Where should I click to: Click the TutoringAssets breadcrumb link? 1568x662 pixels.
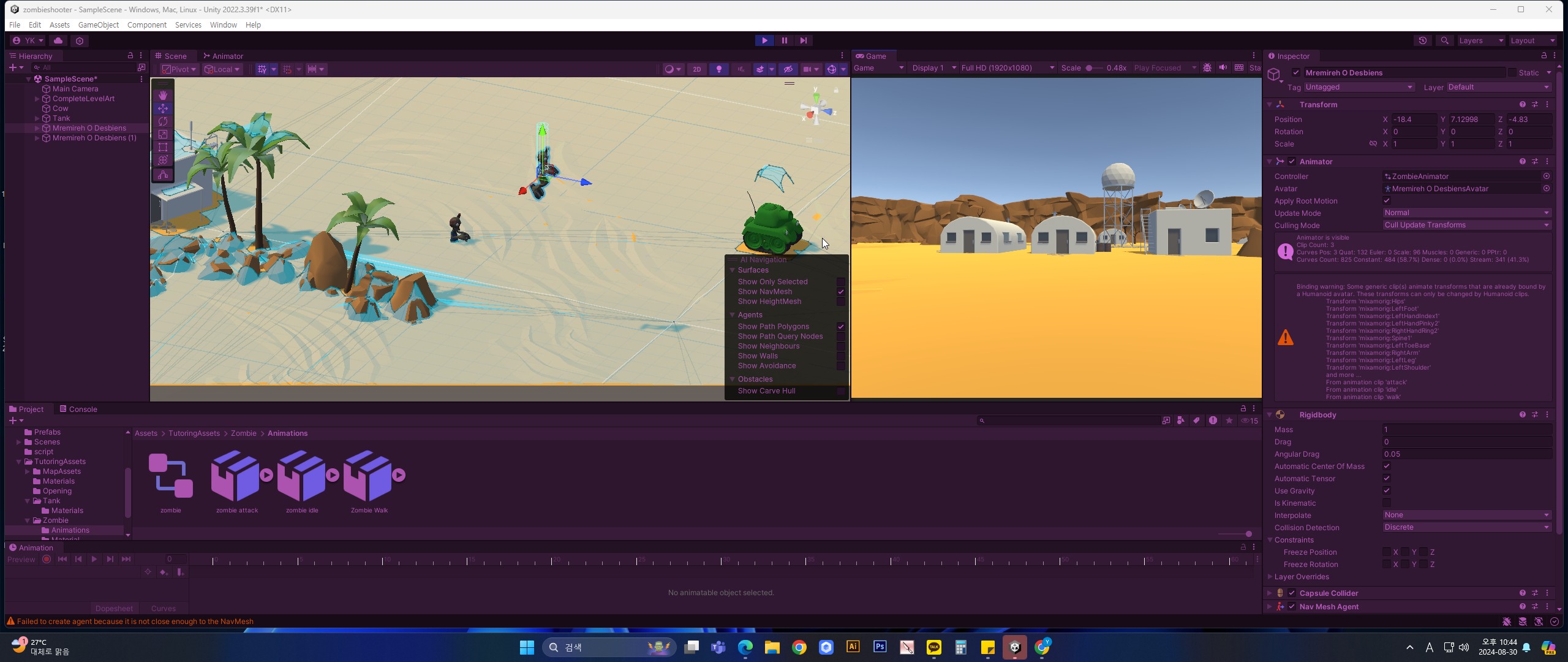pyautogui.click(x=194, y=433)
